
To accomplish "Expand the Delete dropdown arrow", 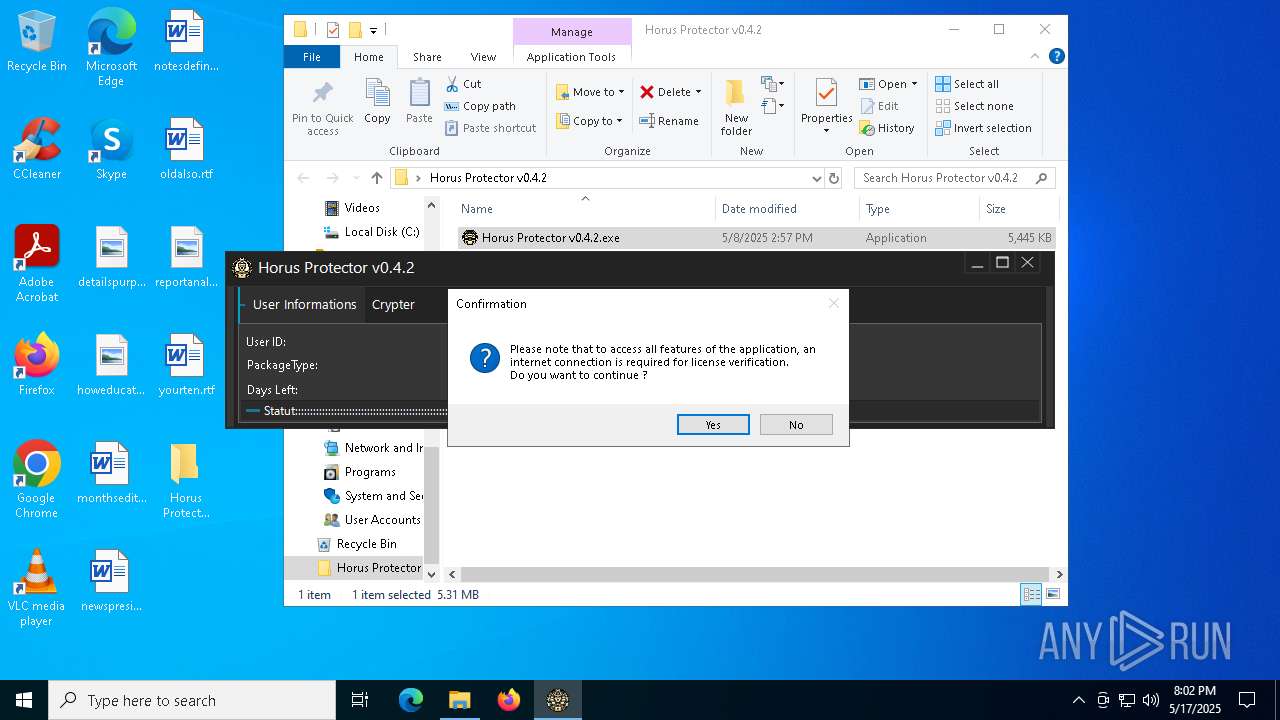I will tap(698, 92).
